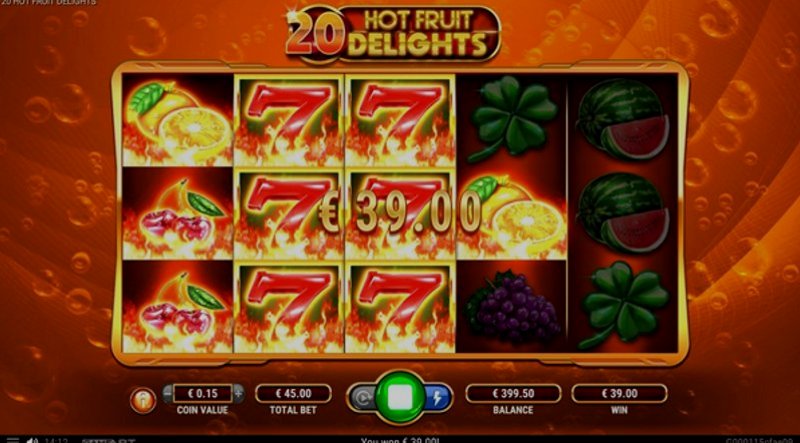Open the hamburger menu at bottom left
Image resolution: width=800 pixels, height=443 pixels.
[x=11, y=440]
